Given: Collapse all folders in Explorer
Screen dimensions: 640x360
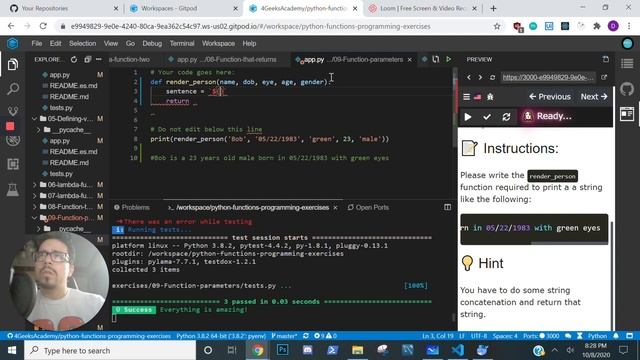Looking at the screenshot, I should (x=87, y=60).
